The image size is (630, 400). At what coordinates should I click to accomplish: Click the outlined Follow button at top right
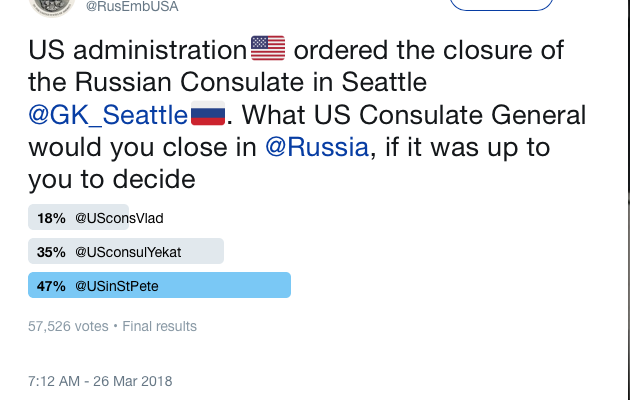click(x=501, y=4)
